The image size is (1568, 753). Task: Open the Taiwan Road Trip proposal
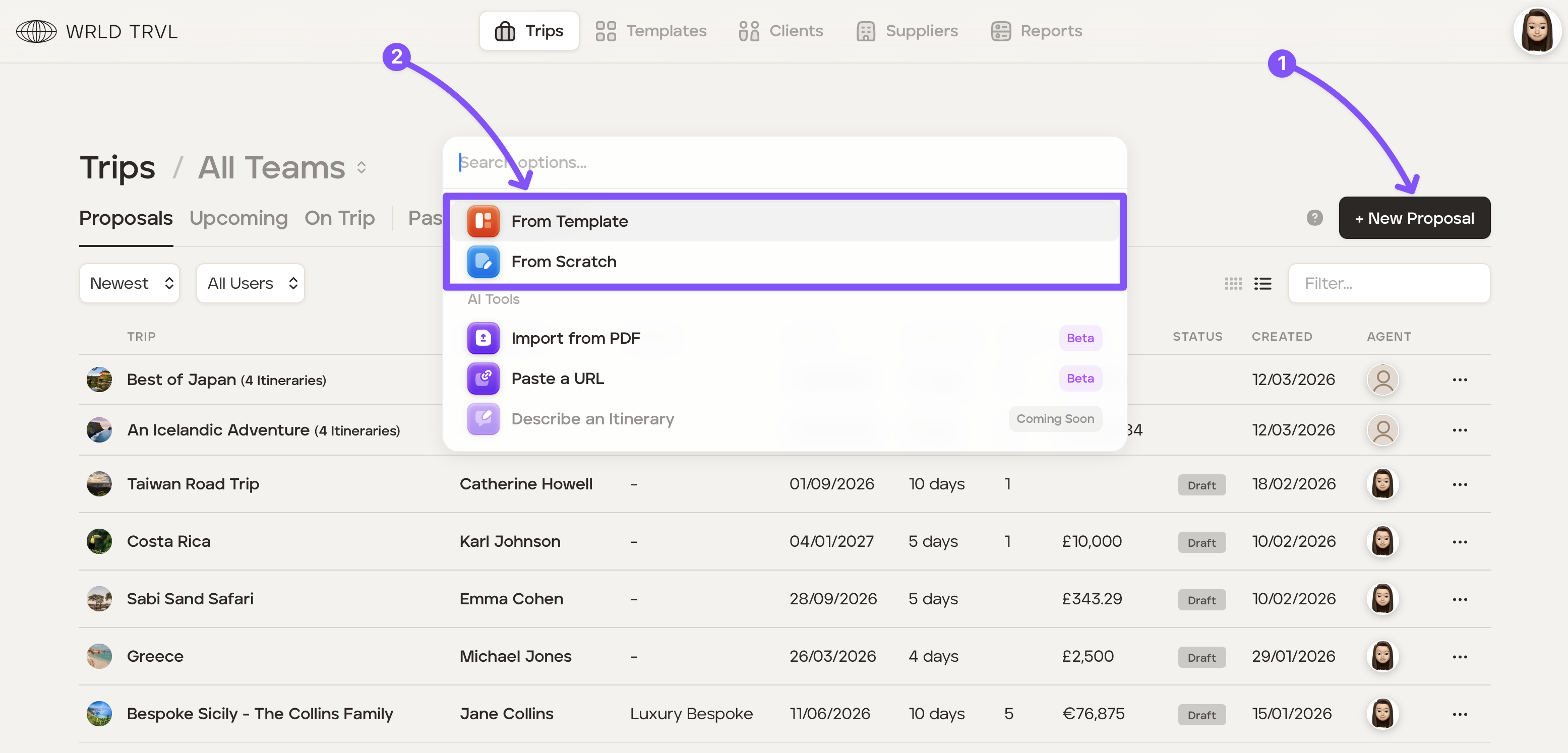pos(193,484)
